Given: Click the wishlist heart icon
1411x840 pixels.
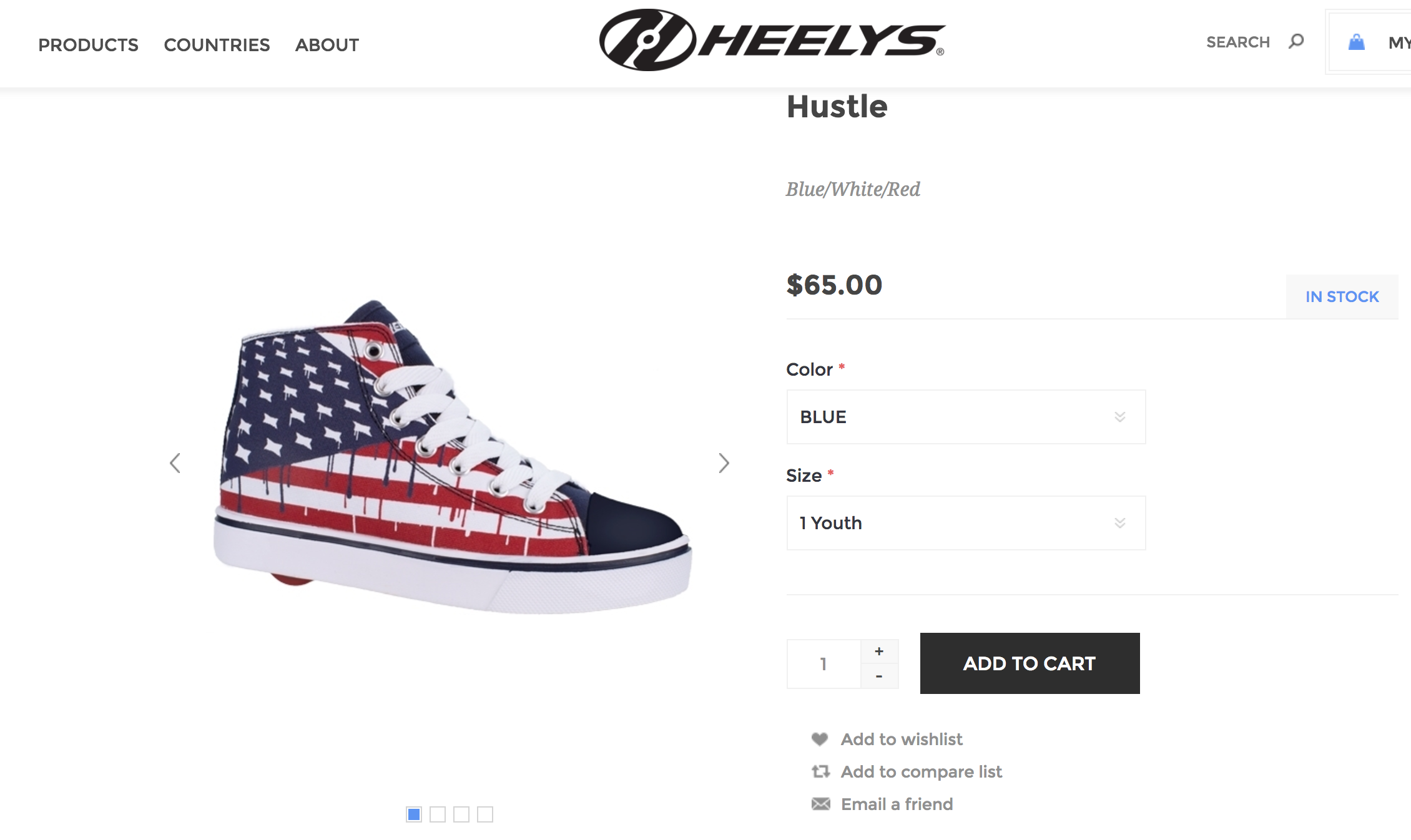Looking at the screenshot, I should click(820, 739).
